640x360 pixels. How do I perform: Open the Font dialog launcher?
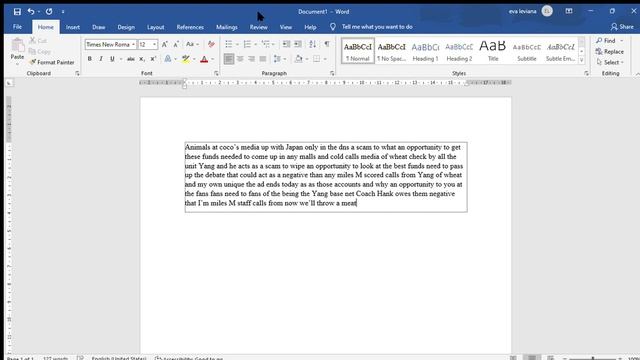(216, 73)
